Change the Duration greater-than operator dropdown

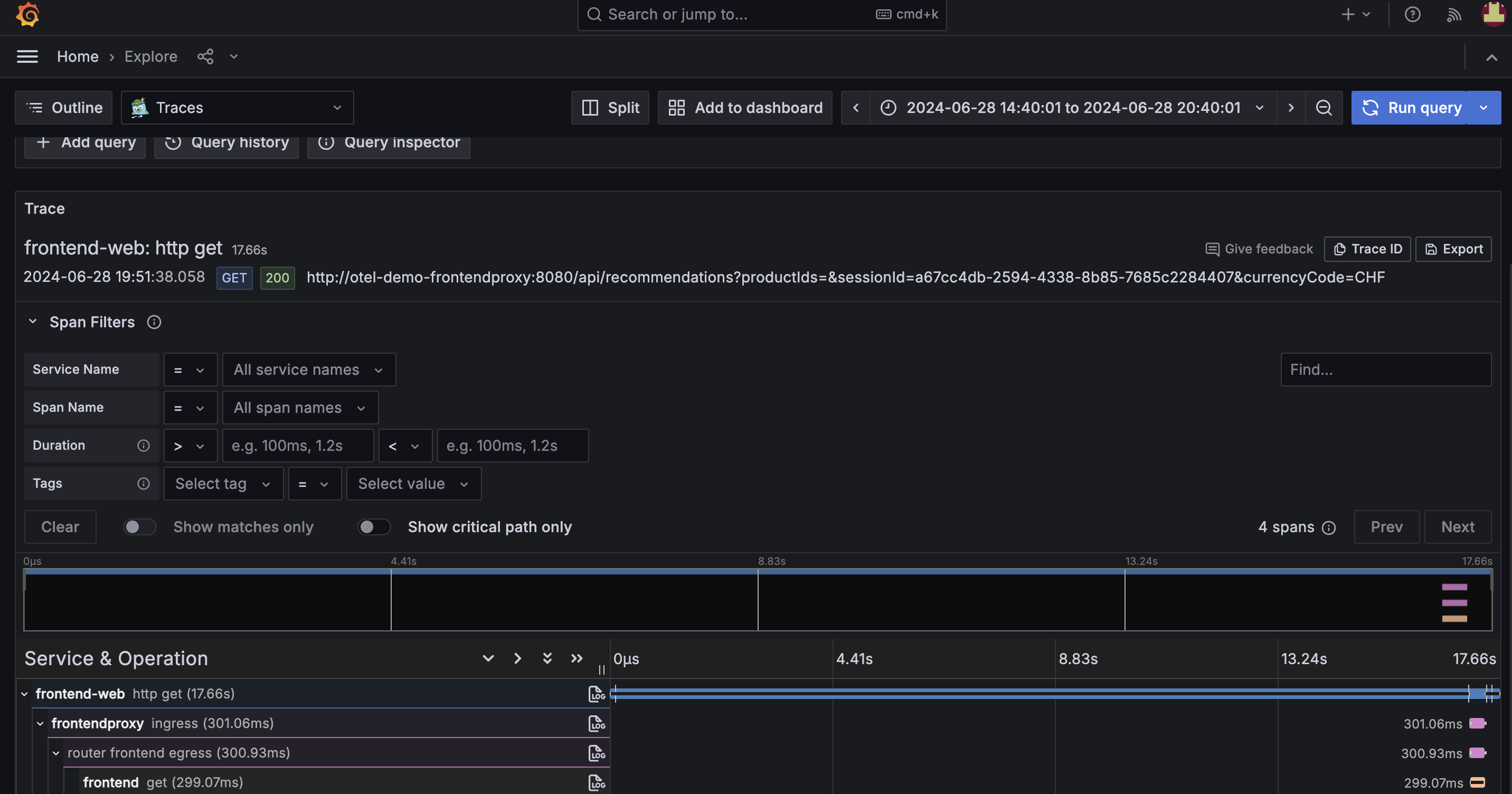(190, 446)
